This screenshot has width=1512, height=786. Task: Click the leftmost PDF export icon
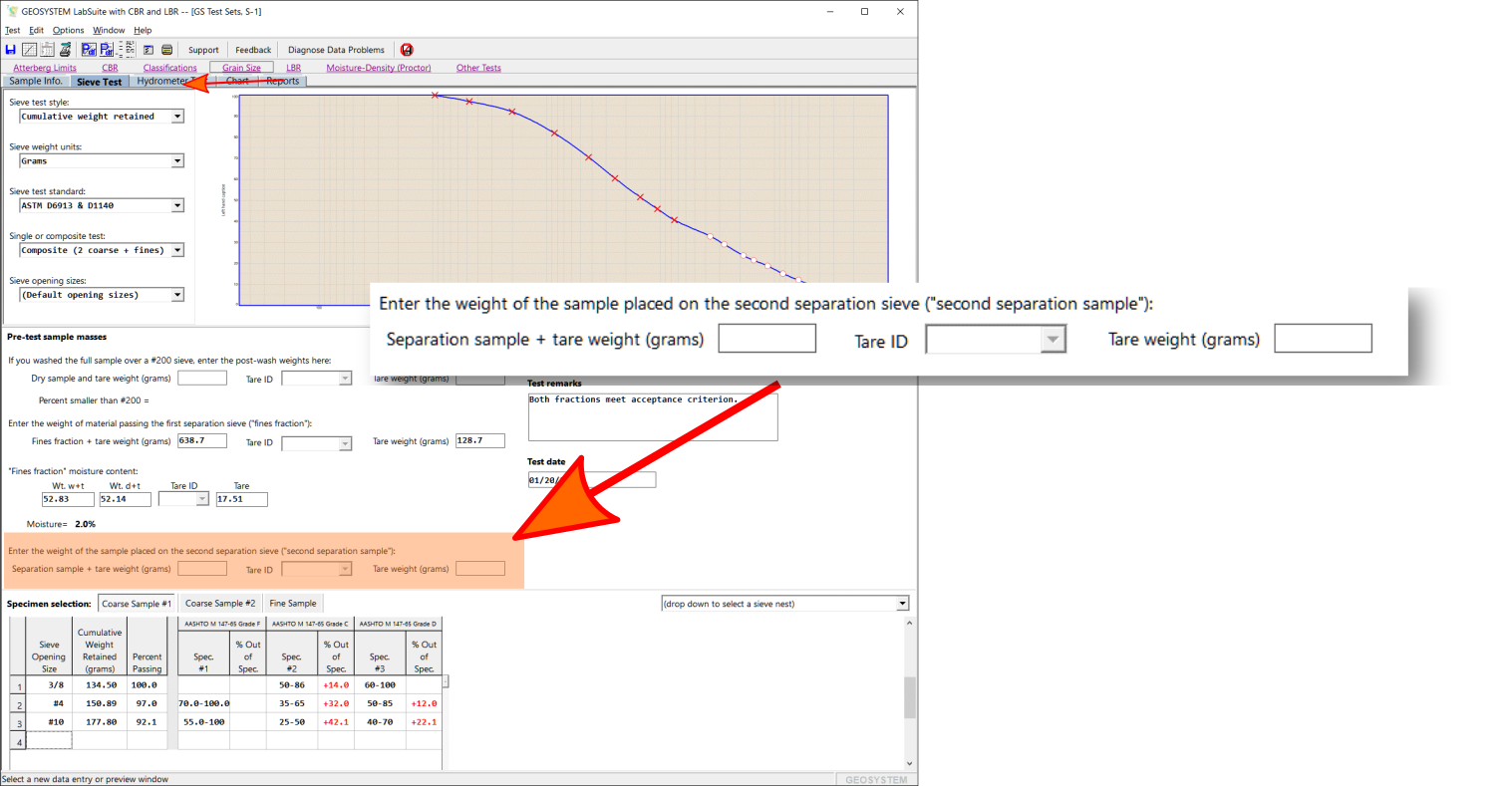pos(89,50)
